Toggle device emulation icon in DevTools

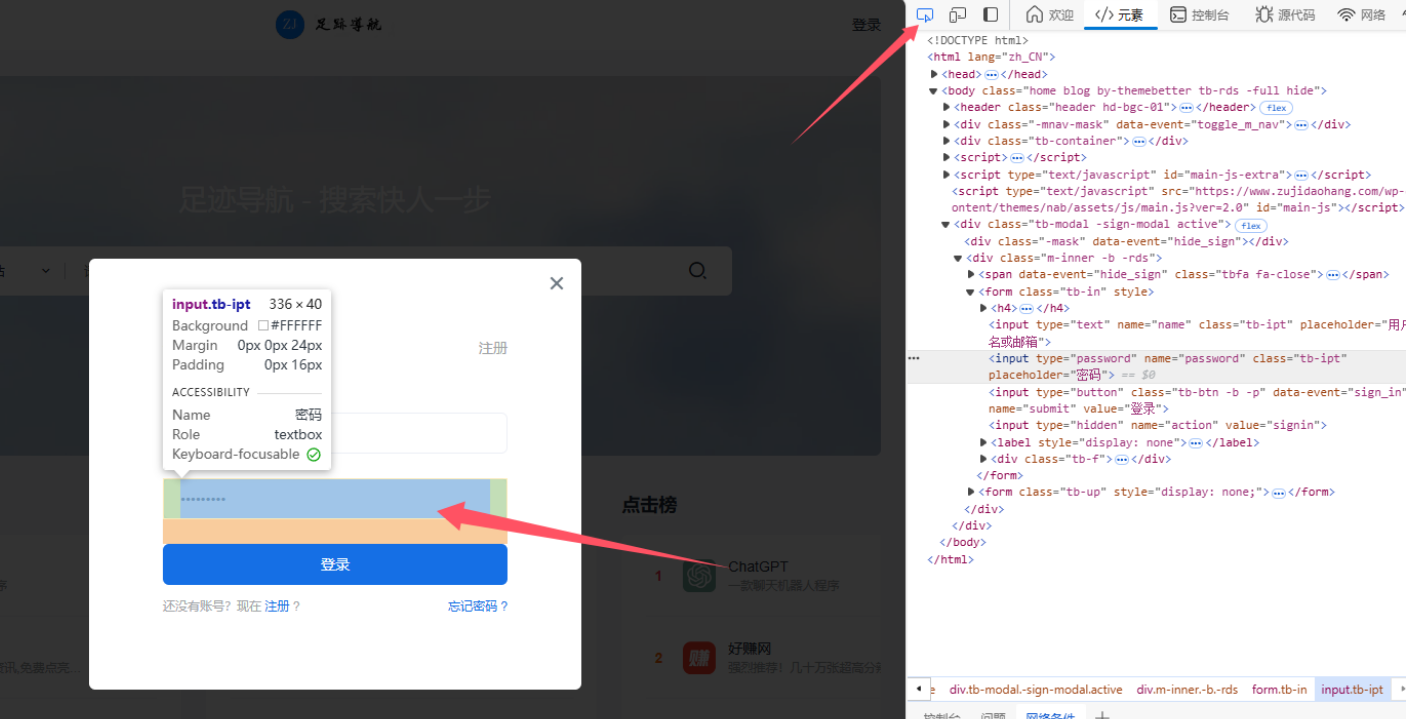[x=958, y=15]
